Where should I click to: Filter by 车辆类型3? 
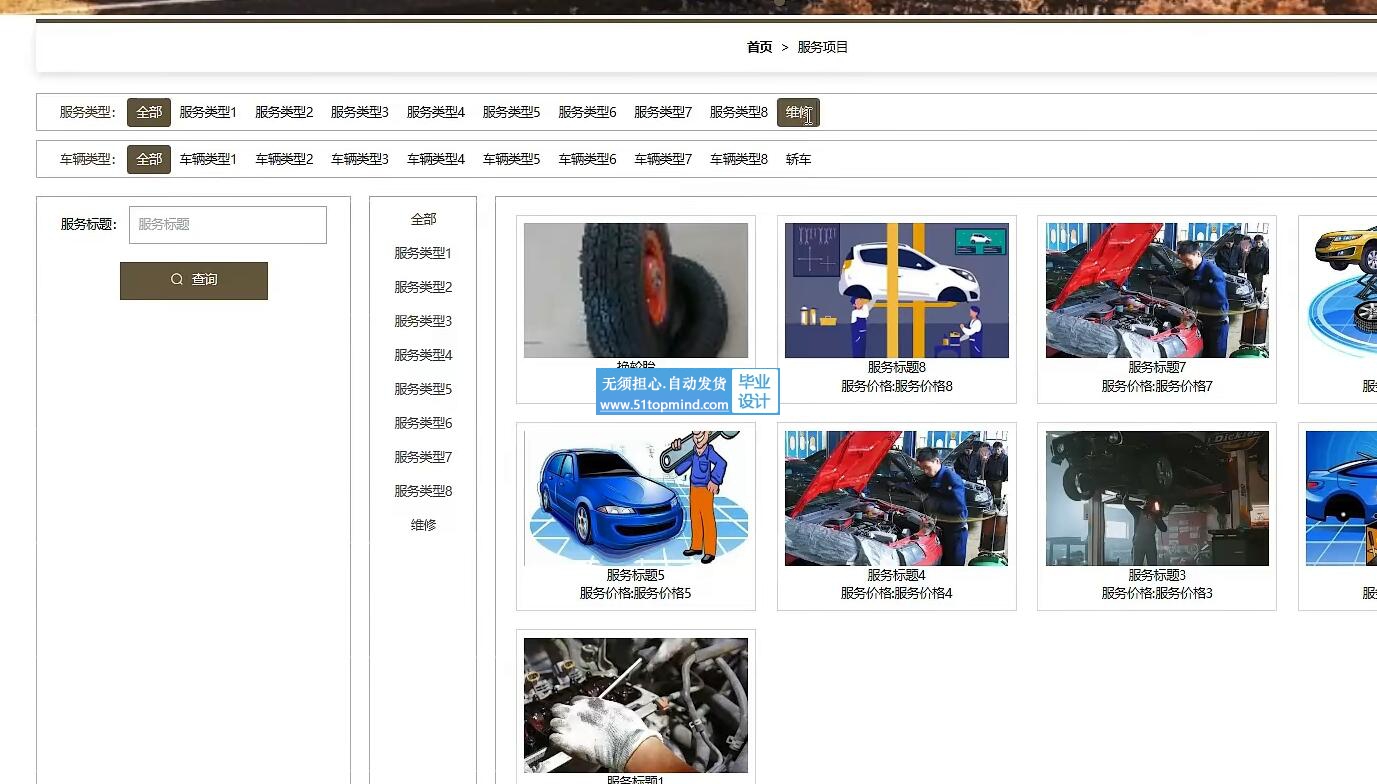click(x=360, y=159)
